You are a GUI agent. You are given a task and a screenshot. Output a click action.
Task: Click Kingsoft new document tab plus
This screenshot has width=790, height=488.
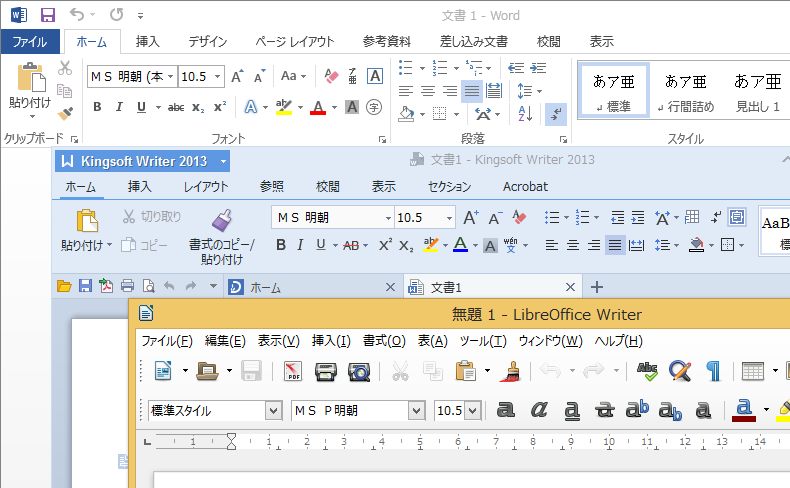pos(597,287)
